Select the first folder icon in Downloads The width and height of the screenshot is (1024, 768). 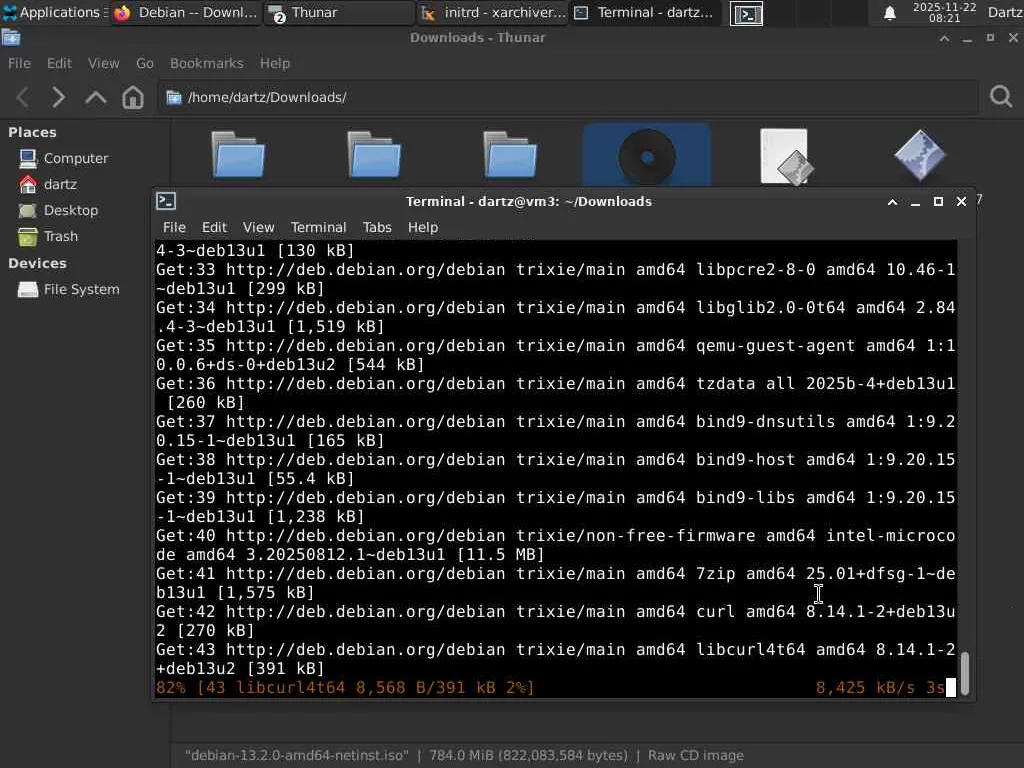click(238, 155)
